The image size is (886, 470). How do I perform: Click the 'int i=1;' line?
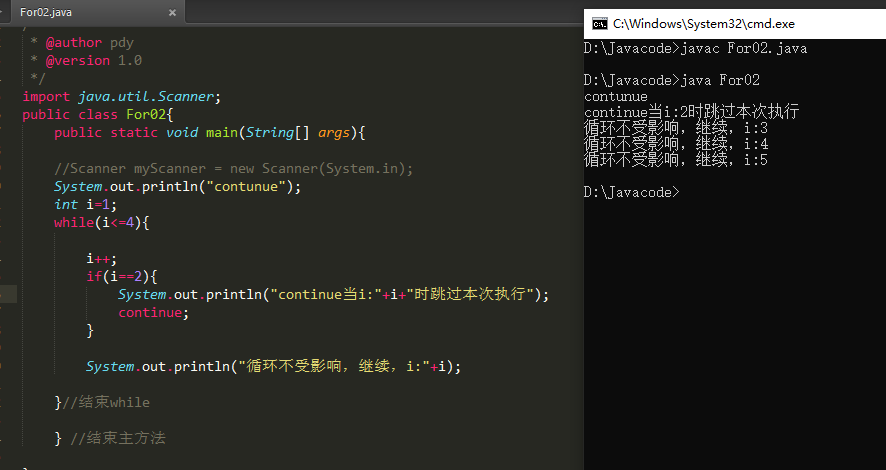pyautogui.click(x=85, y=204)
